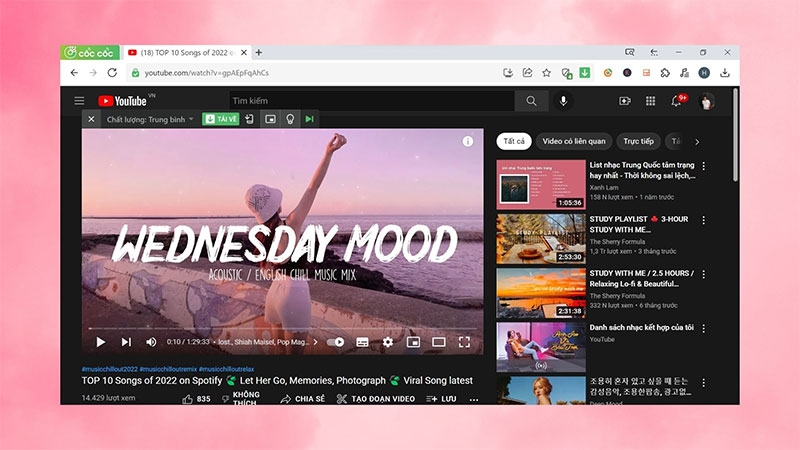Viewport: 800px width, 450px height.
Task: Toggle subtitles/captions in the player
Action: pos(362,342)
